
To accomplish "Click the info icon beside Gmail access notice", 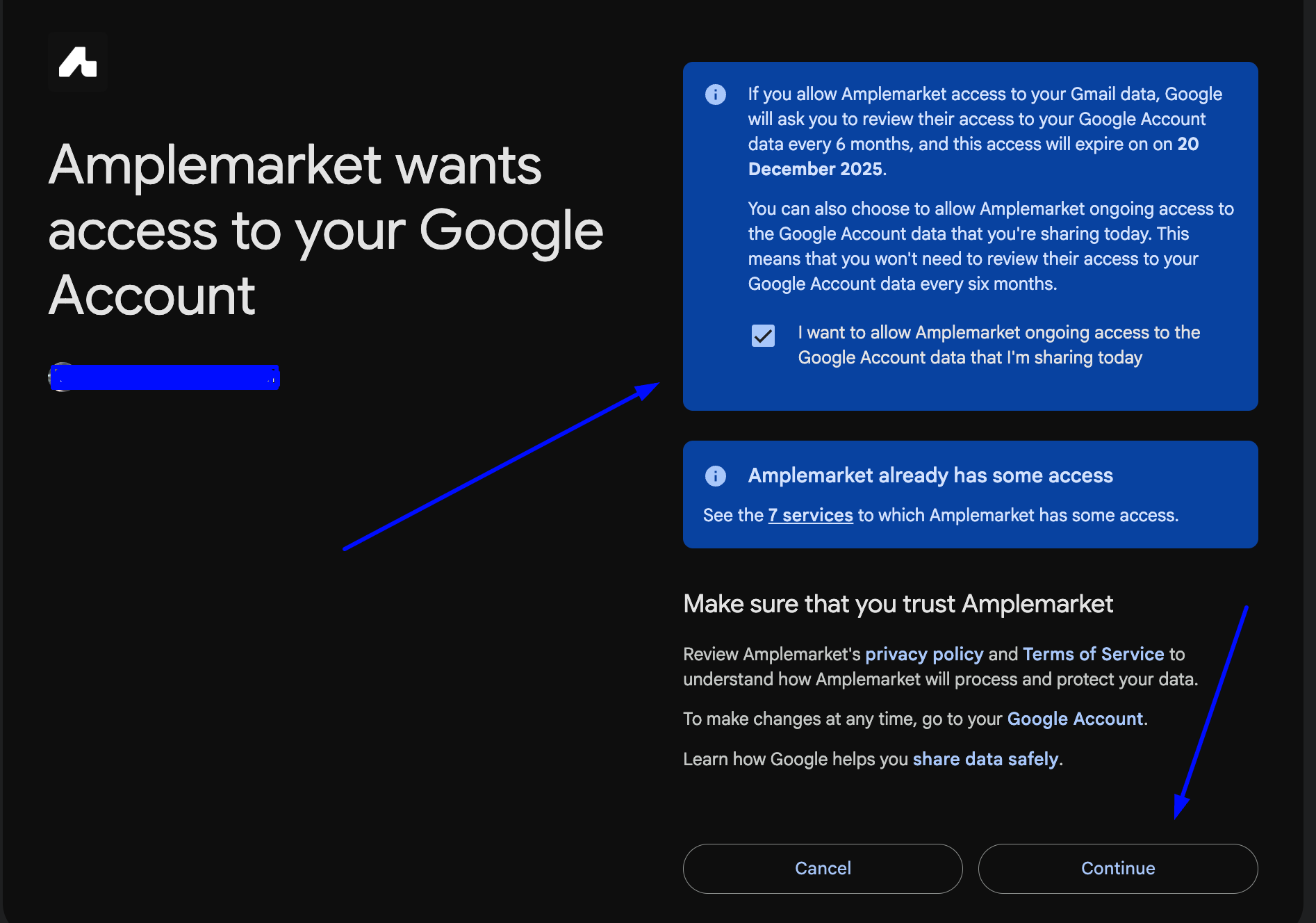I will pos(715,95).
